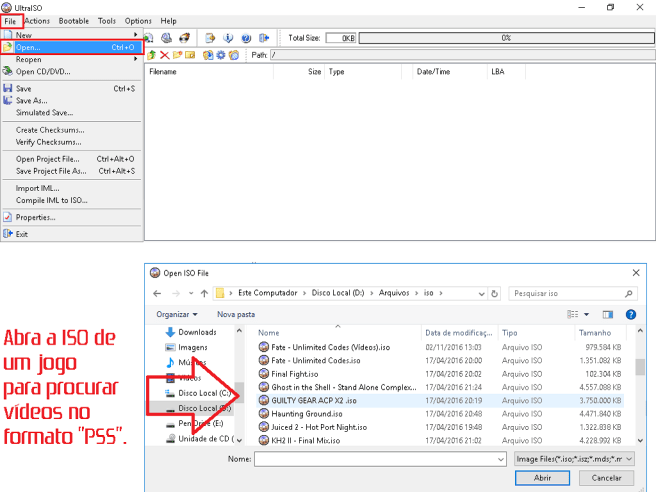Select GUILTY GEAR ACP X2 .iso file
656x492 pixels.
coord(313,400)
